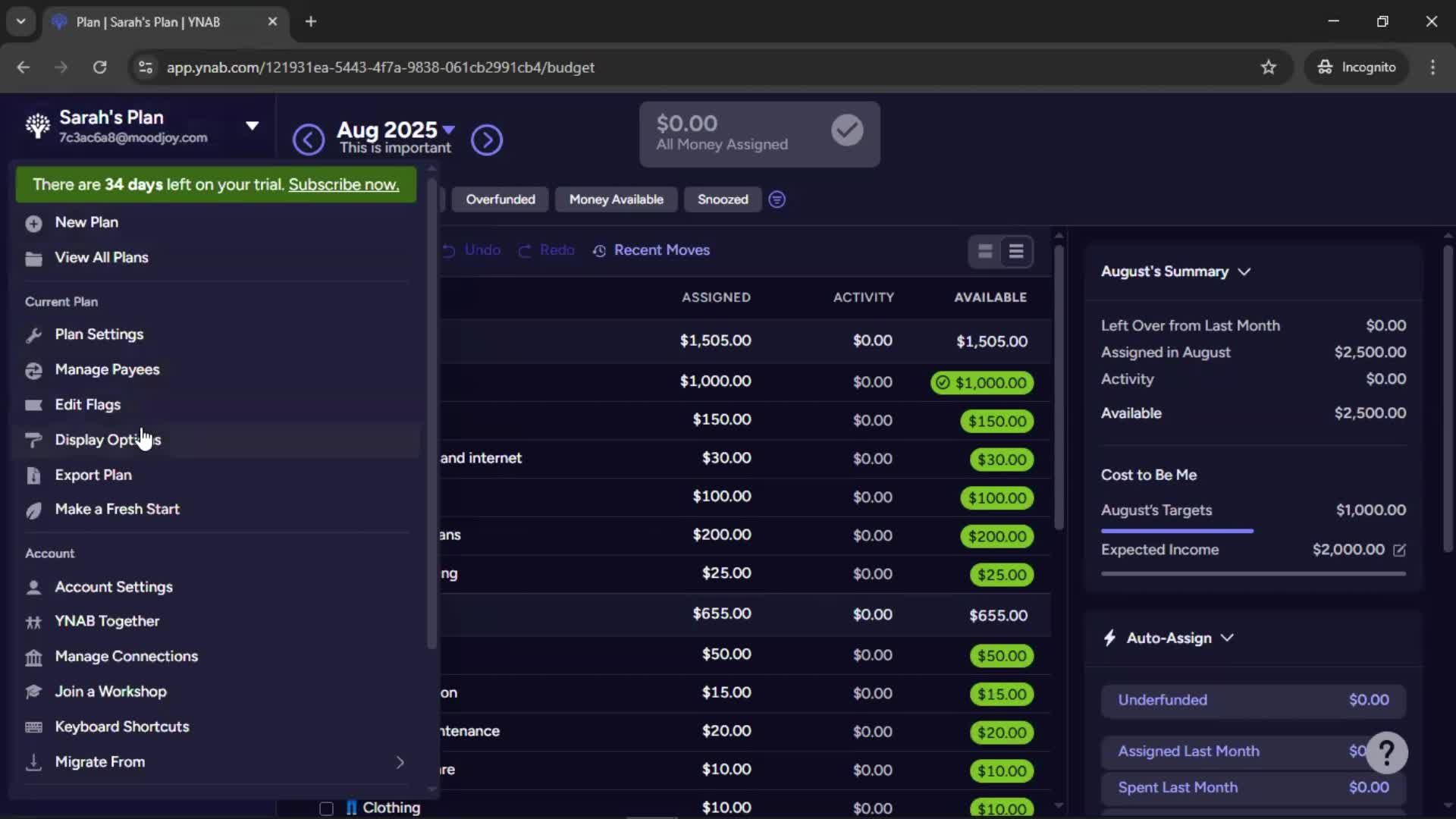Click the View All Plans folder icon
Image resolution: width=1456 pixels, height=819 pixels.
point(33,259)
